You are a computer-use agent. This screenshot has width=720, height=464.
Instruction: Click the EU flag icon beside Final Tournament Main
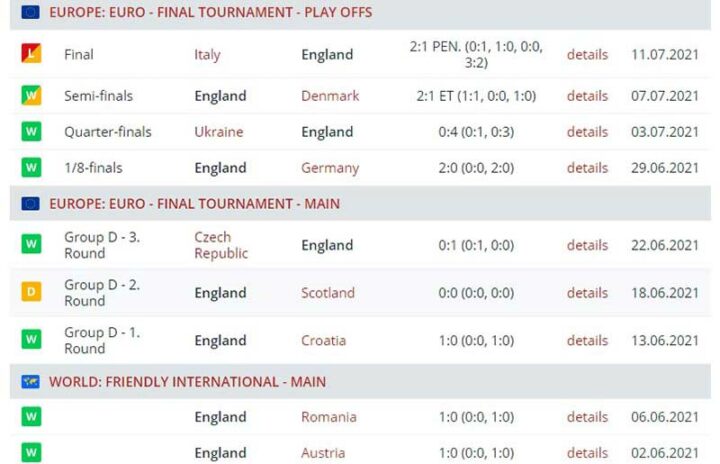point(31,204)
